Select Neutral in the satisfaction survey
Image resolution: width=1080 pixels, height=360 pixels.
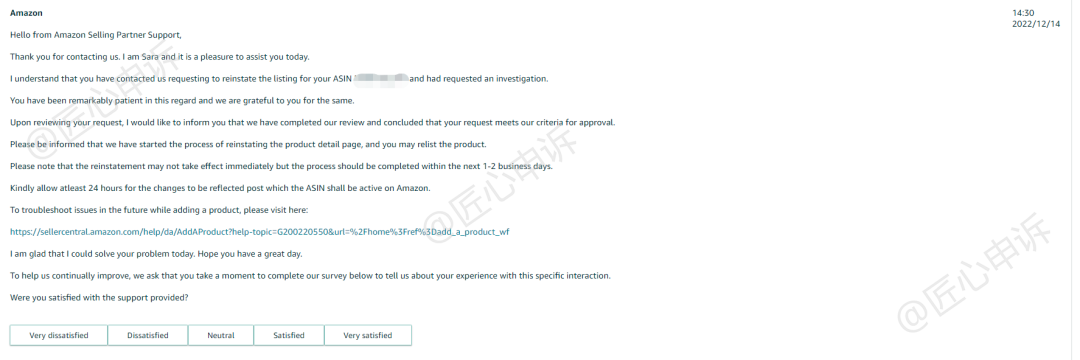(x=220, y=335)
